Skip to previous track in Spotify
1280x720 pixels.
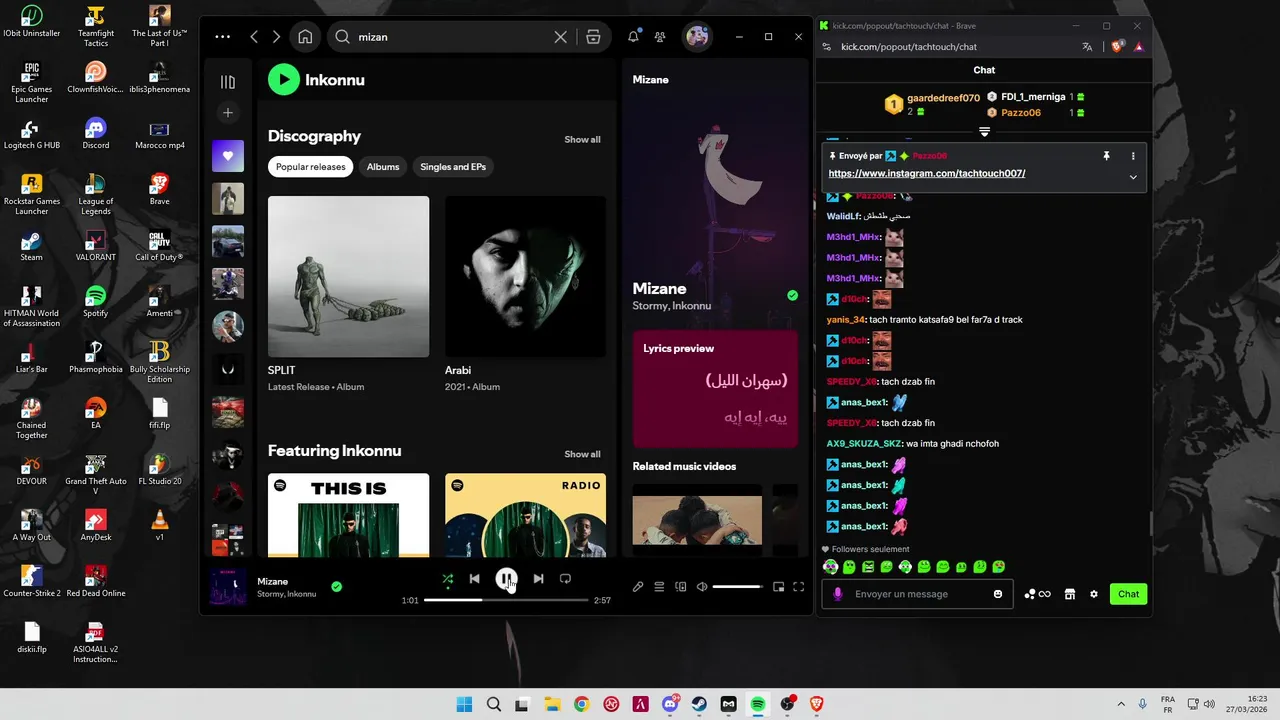click(x=475, y=579)
